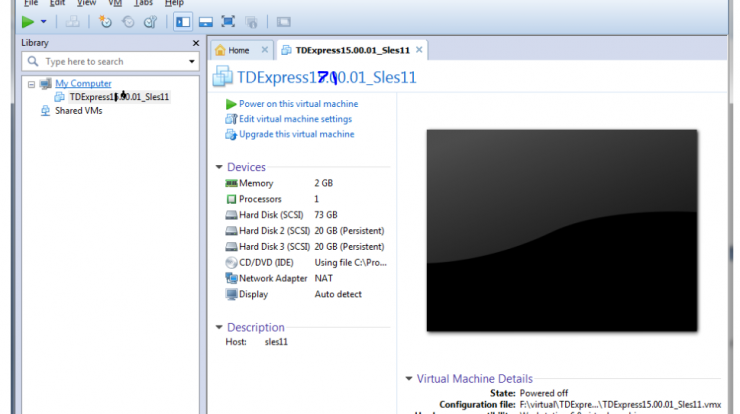This screenshot has width=740, height=414.
Task: Collapse the Devices section
Action: (x=219, y=167)
